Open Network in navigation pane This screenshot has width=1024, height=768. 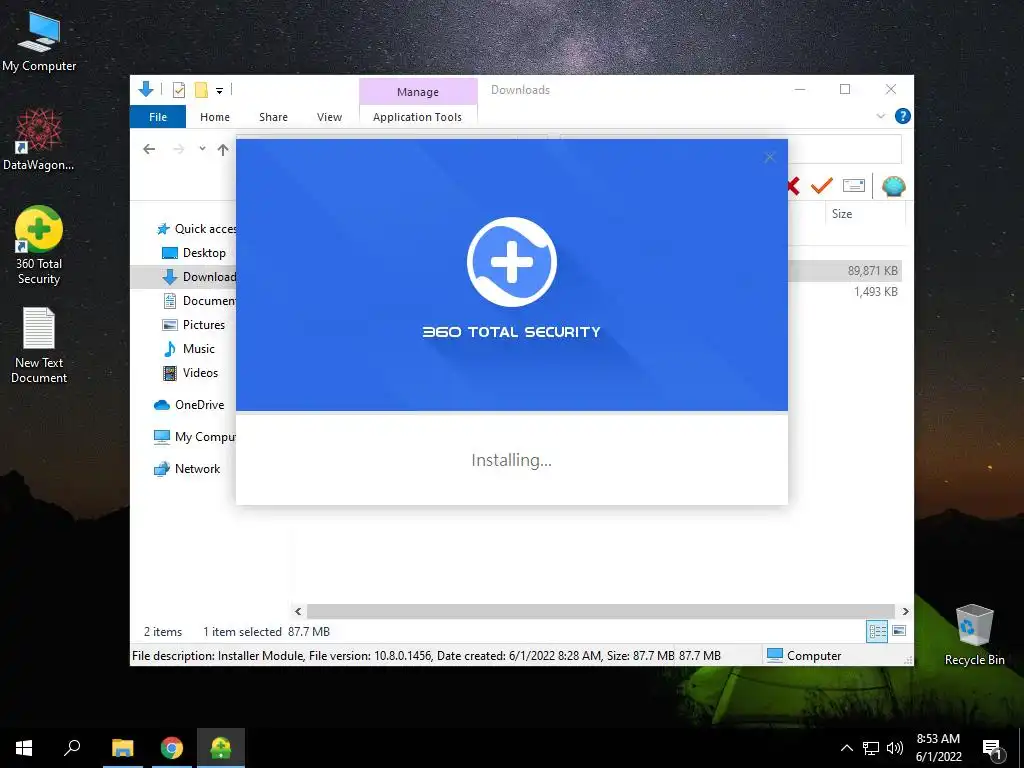[187, 469]
